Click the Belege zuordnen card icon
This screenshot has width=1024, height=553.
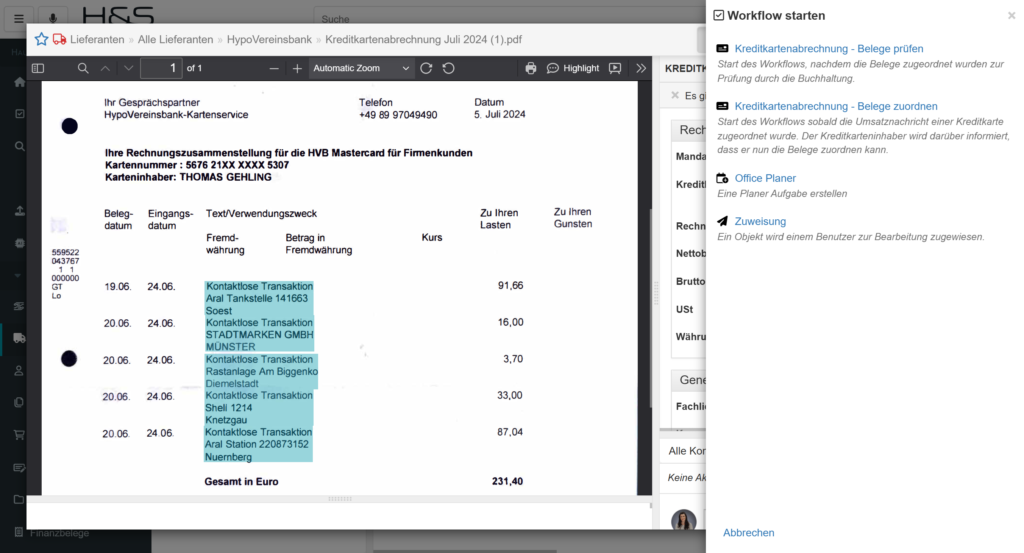722,106
